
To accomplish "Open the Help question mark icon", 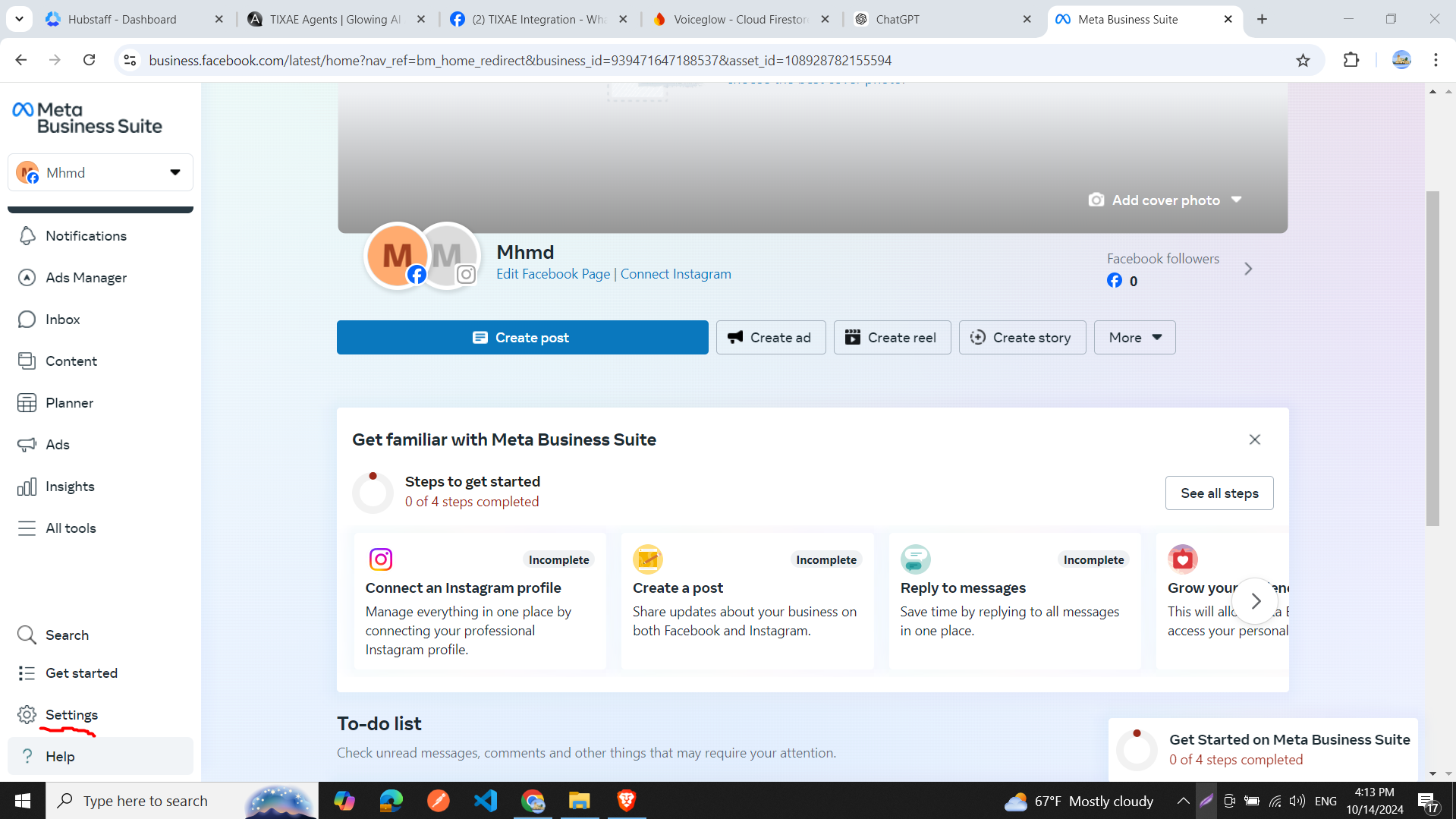I will tap(27, 757).
